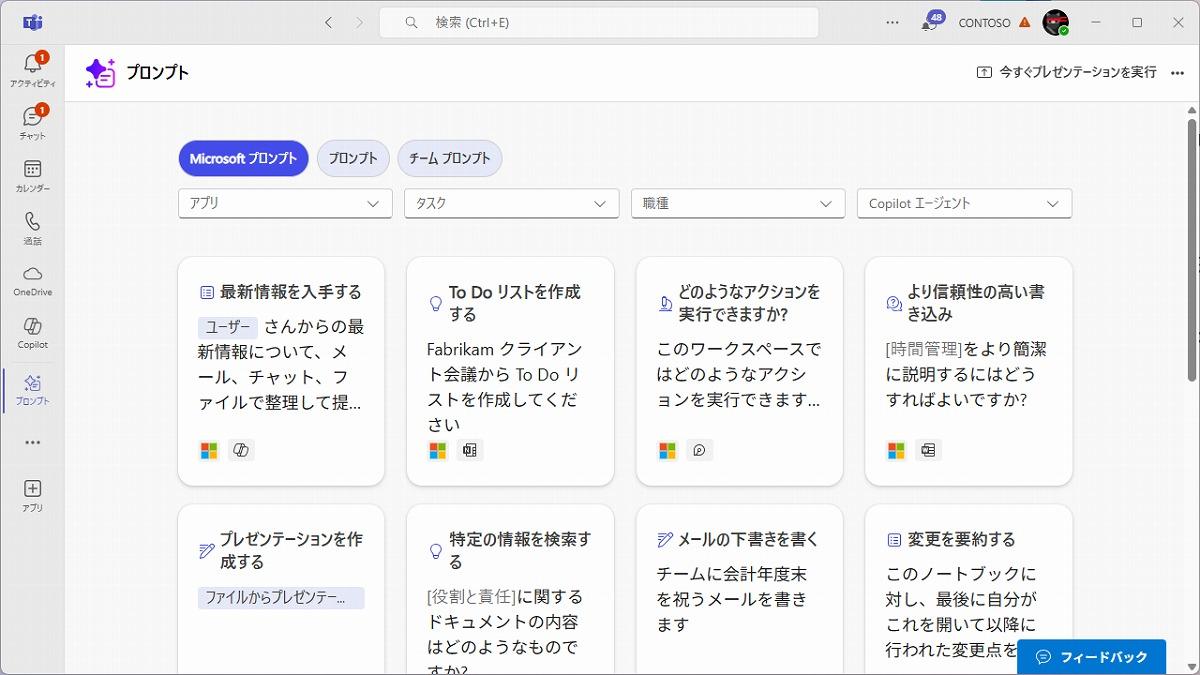Switch to the プロンプト filter tab
The image size is (1200, 675).
coord(352,158)
